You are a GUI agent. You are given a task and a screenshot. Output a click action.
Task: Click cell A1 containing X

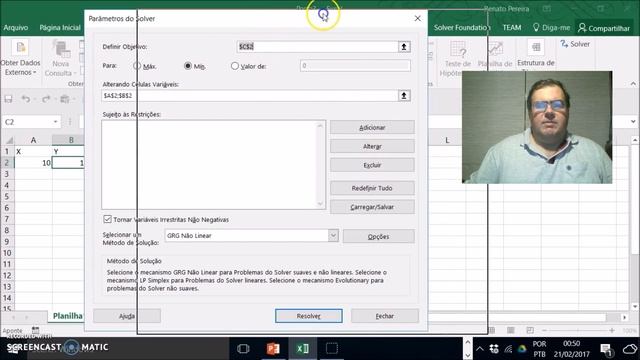(x=33, y=151)
